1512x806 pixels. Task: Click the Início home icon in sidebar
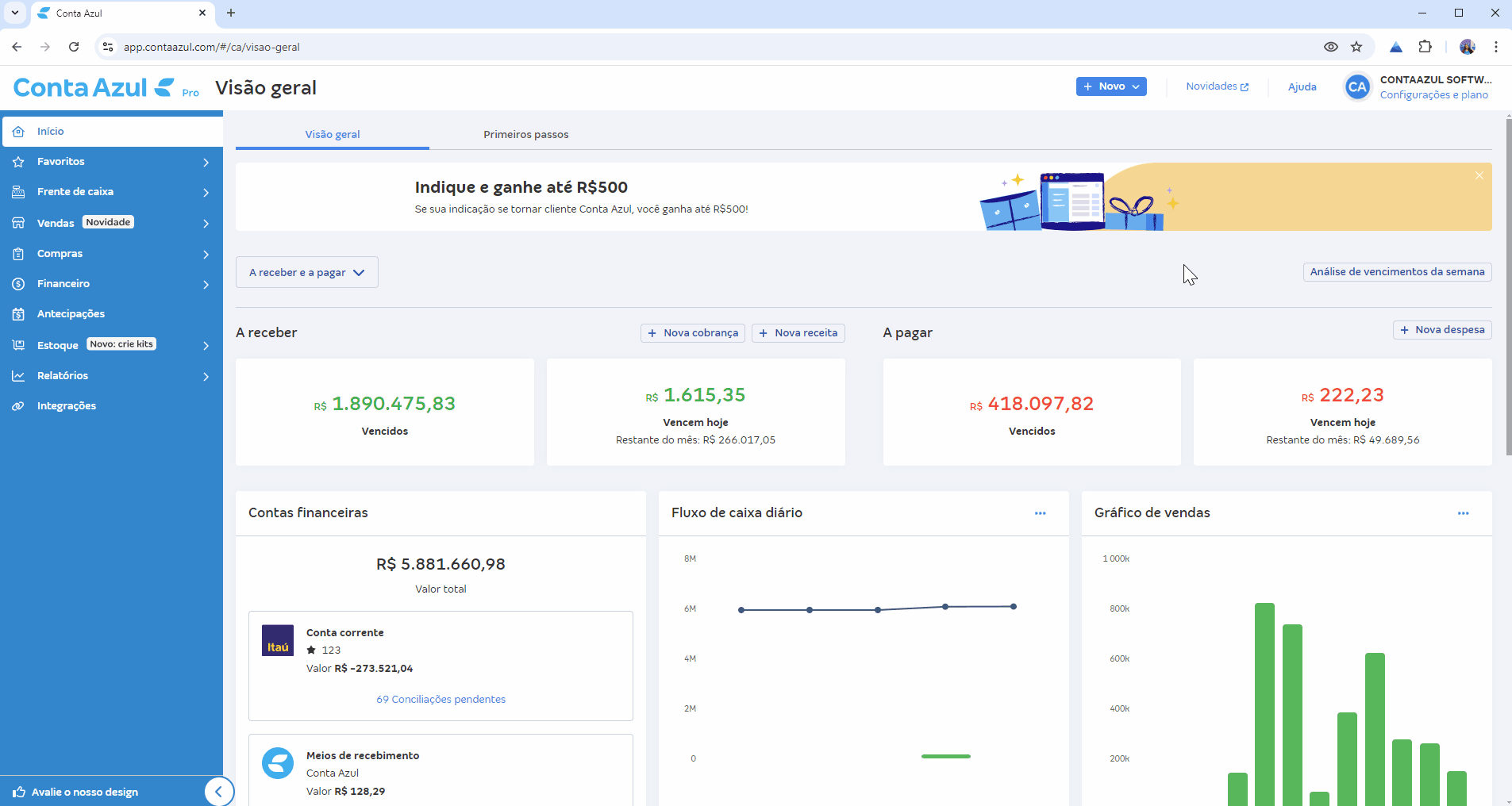tap(18, 132)
